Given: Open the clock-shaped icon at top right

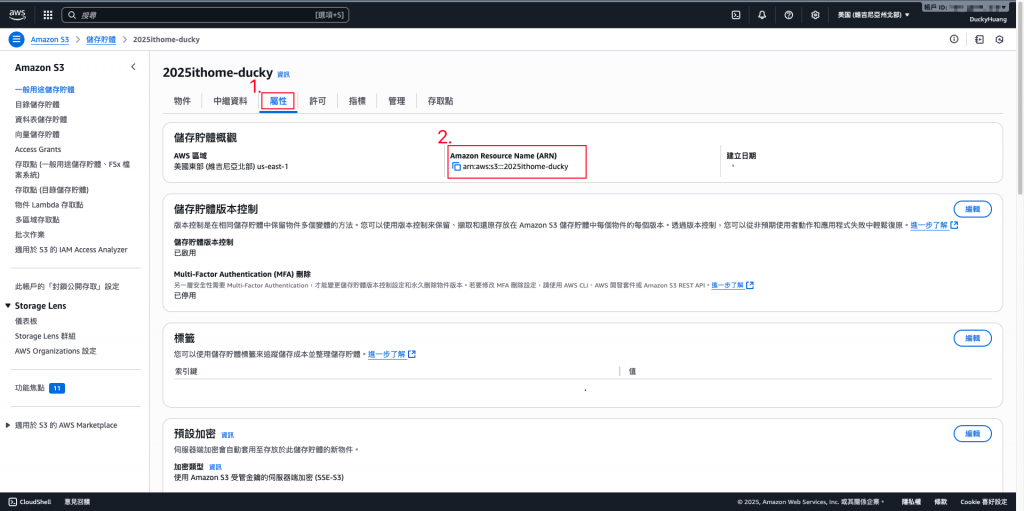Looking at the screenshot, I should 999,39.
